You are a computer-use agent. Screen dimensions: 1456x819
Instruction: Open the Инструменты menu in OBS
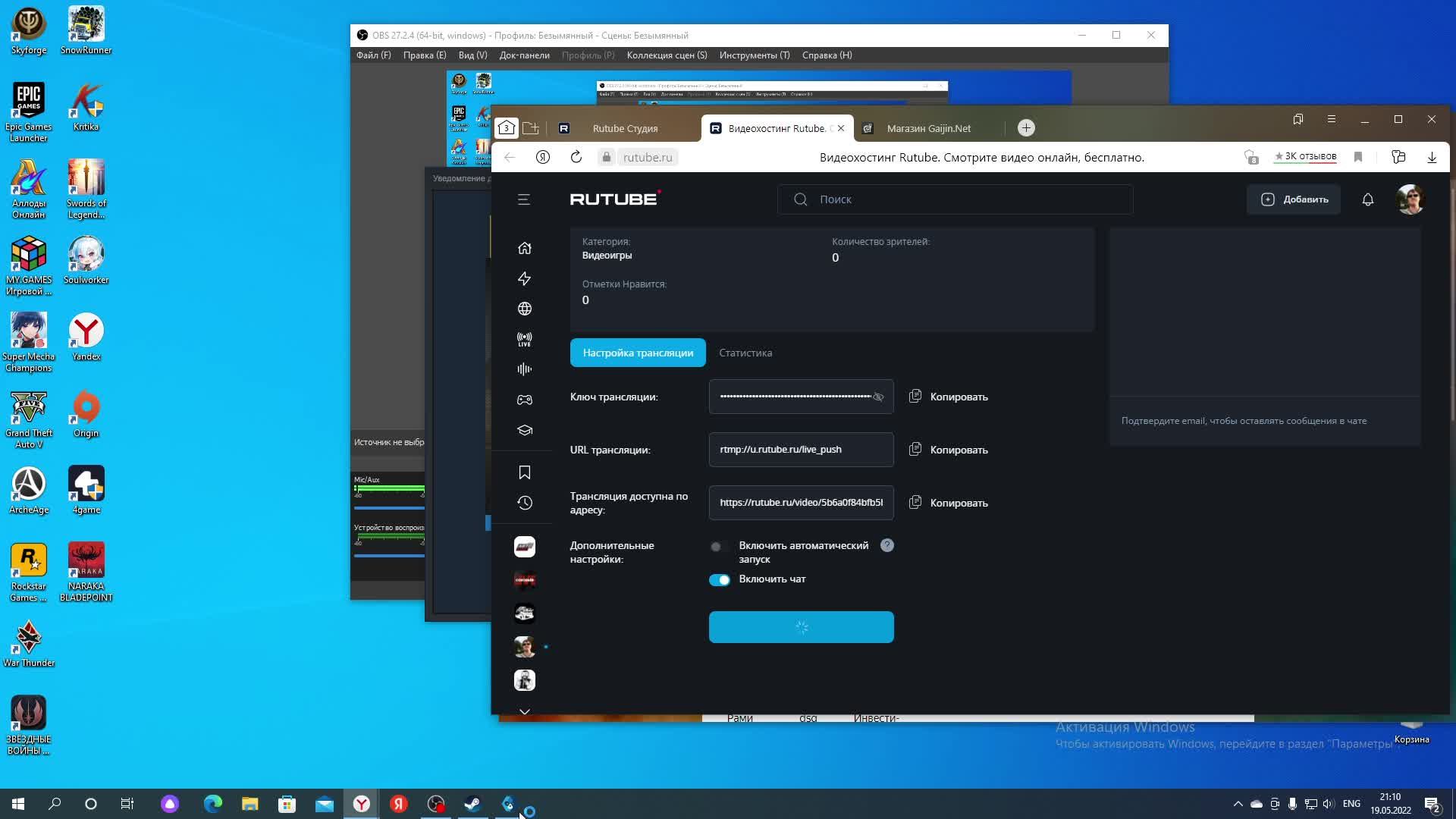point(754,55)
